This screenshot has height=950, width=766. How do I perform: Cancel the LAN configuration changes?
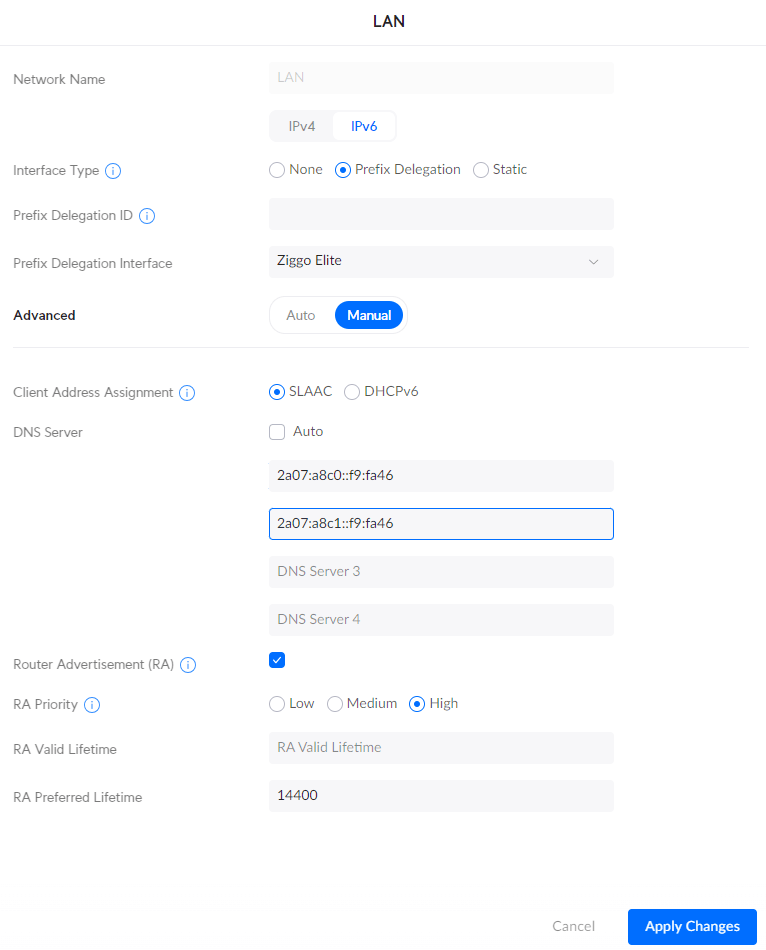point(573,926)
